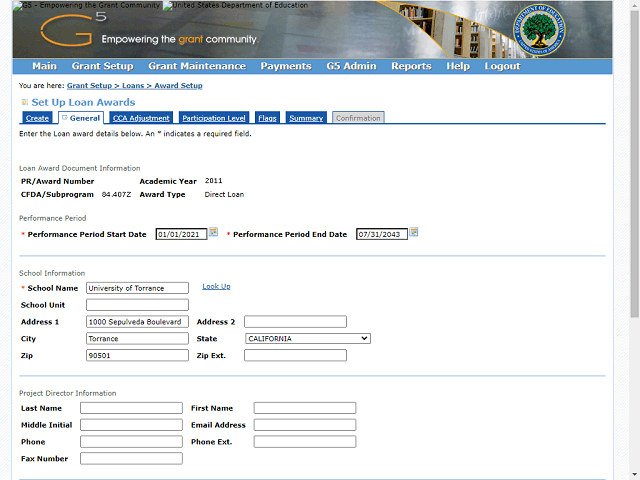Click the icon beside Set Up Loan Awards
The image size is (640, 480).
(25, 102)
